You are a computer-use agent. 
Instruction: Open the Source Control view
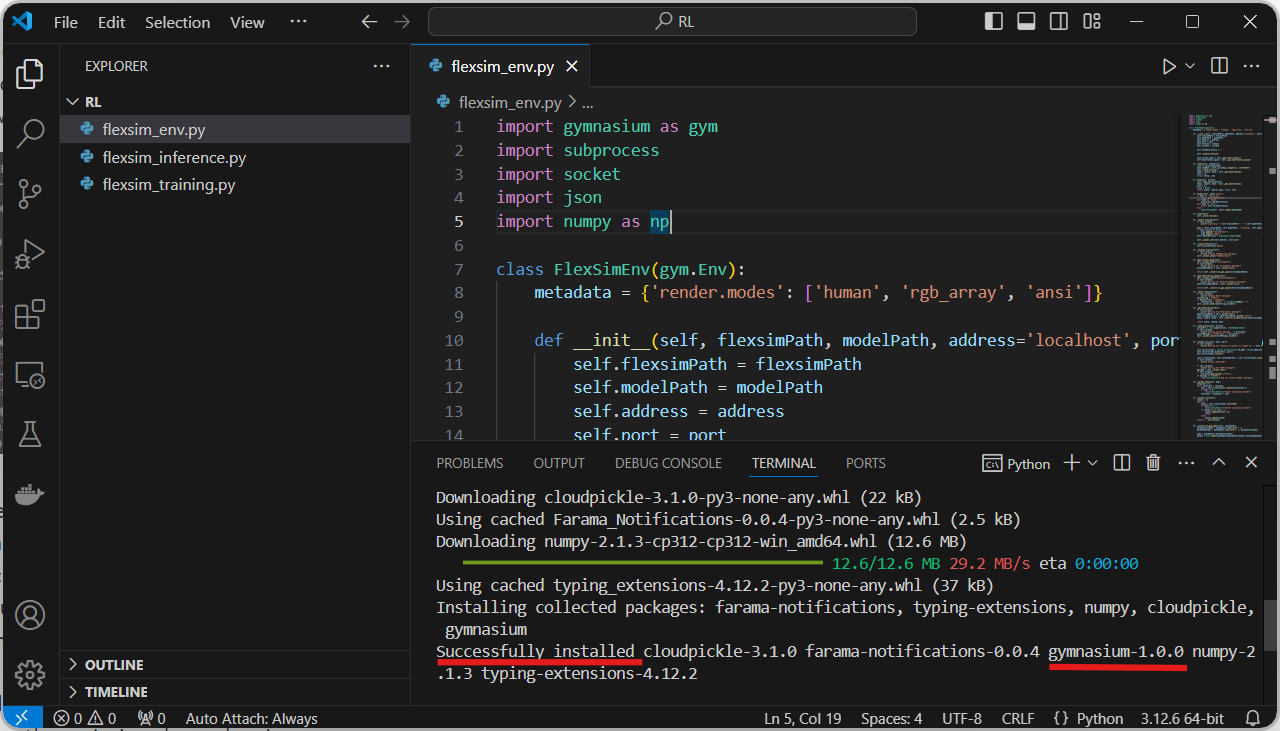tap(30, 193)
